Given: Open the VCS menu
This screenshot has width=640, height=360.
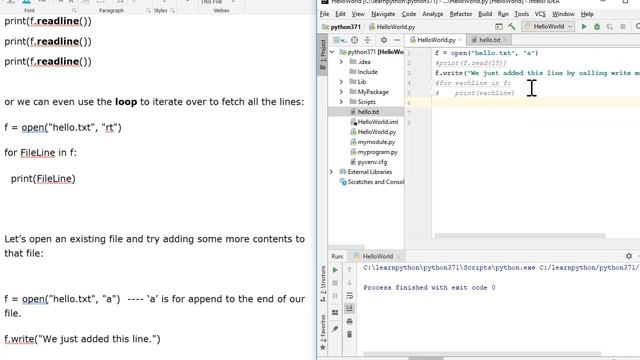Looking at the screenshot, I should 540,14.
